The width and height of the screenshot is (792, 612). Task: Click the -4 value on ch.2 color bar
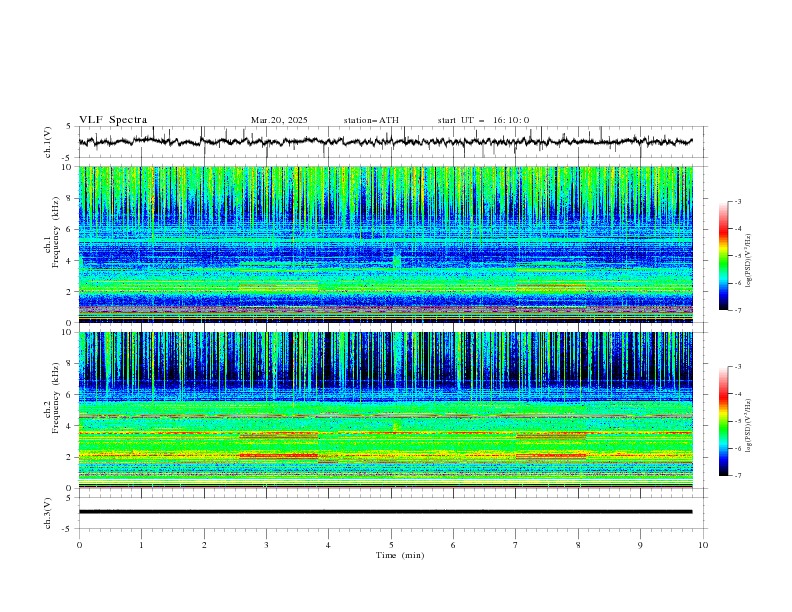click(x=738, y=394)
